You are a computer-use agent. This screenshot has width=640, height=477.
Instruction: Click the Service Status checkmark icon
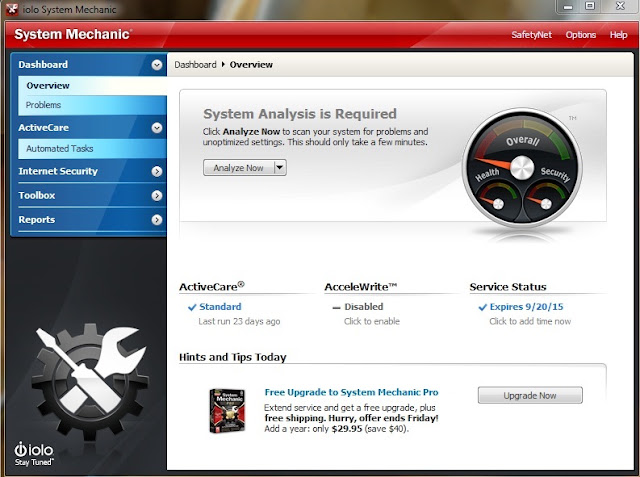pyautogui.click(x=482, y=307)
